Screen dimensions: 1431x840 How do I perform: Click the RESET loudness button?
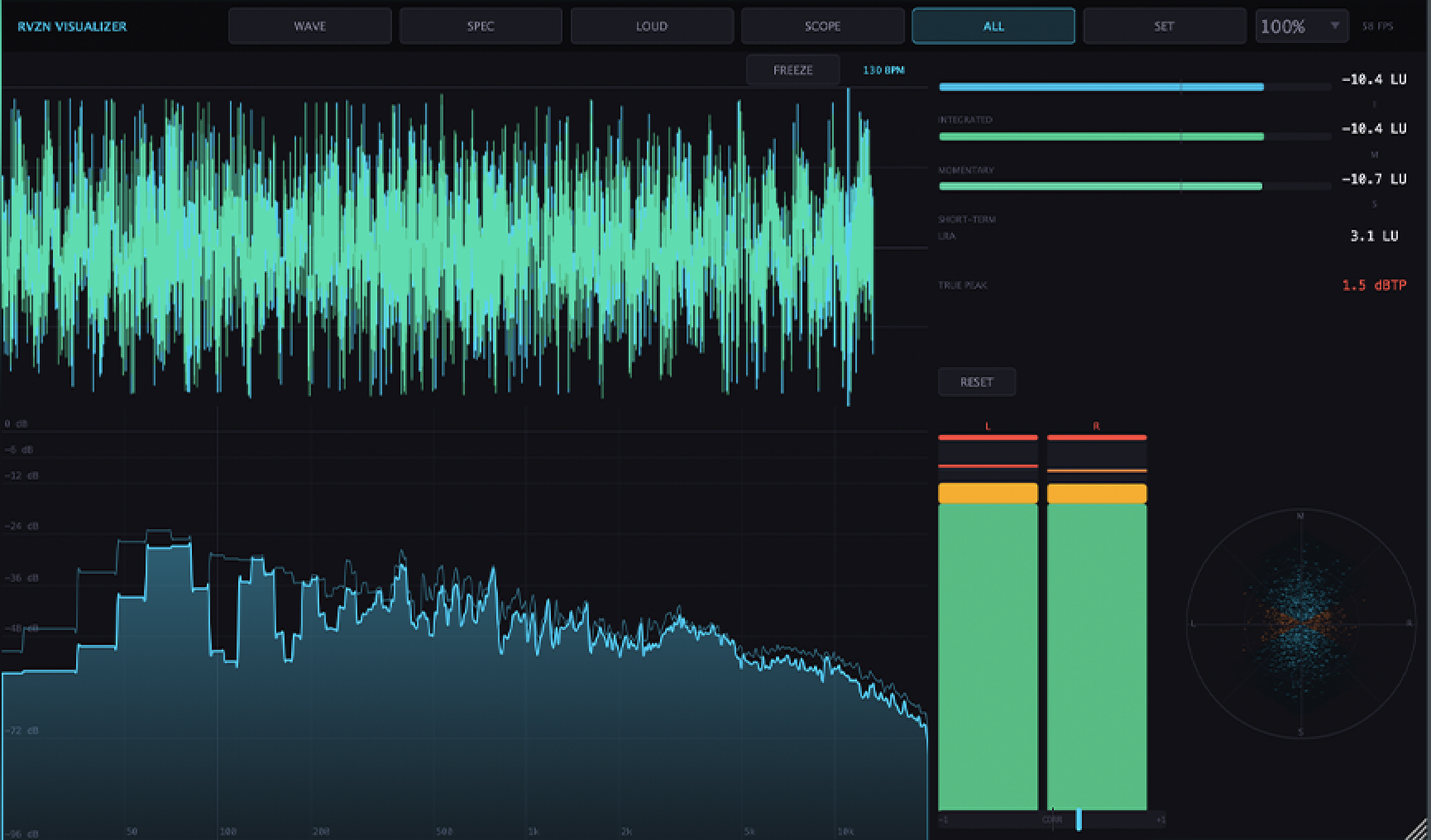click(x=977, y=382)
